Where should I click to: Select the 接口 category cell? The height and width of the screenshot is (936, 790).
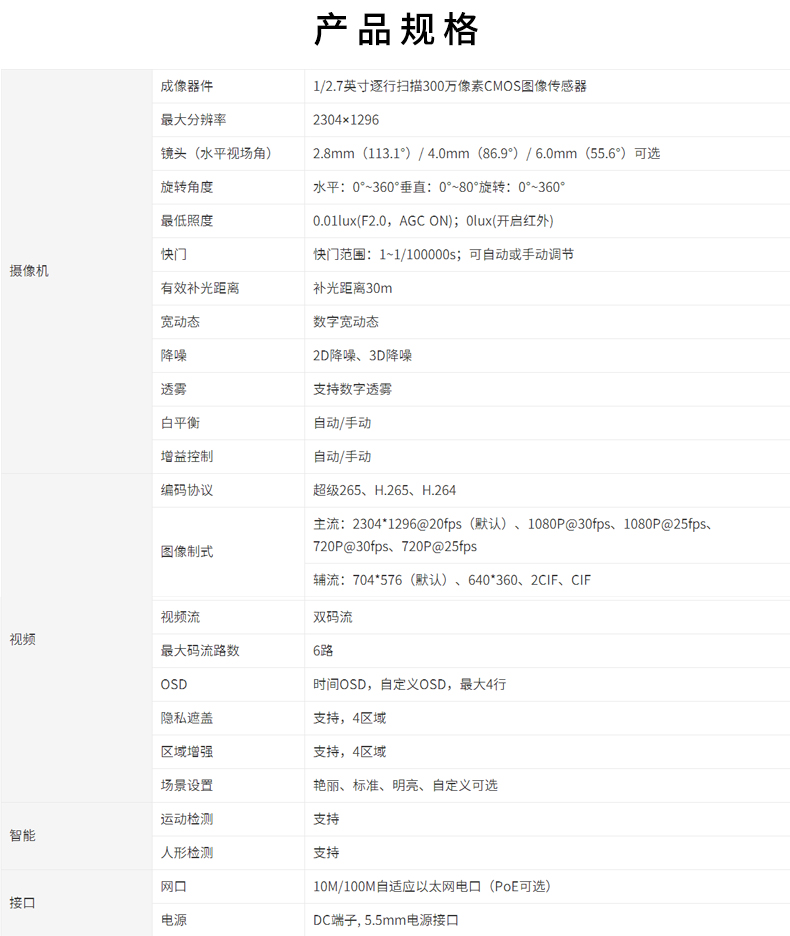76,903
